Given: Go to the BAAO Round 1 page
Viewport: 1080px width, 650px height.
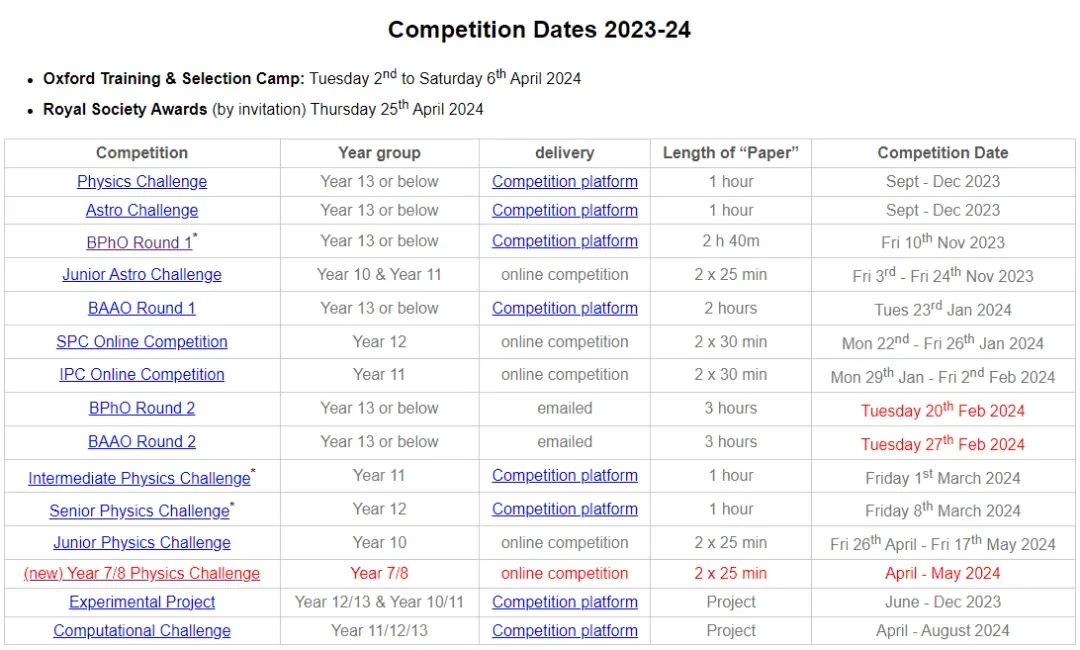Looking at the screenshot, I should [x=142, y=308].
